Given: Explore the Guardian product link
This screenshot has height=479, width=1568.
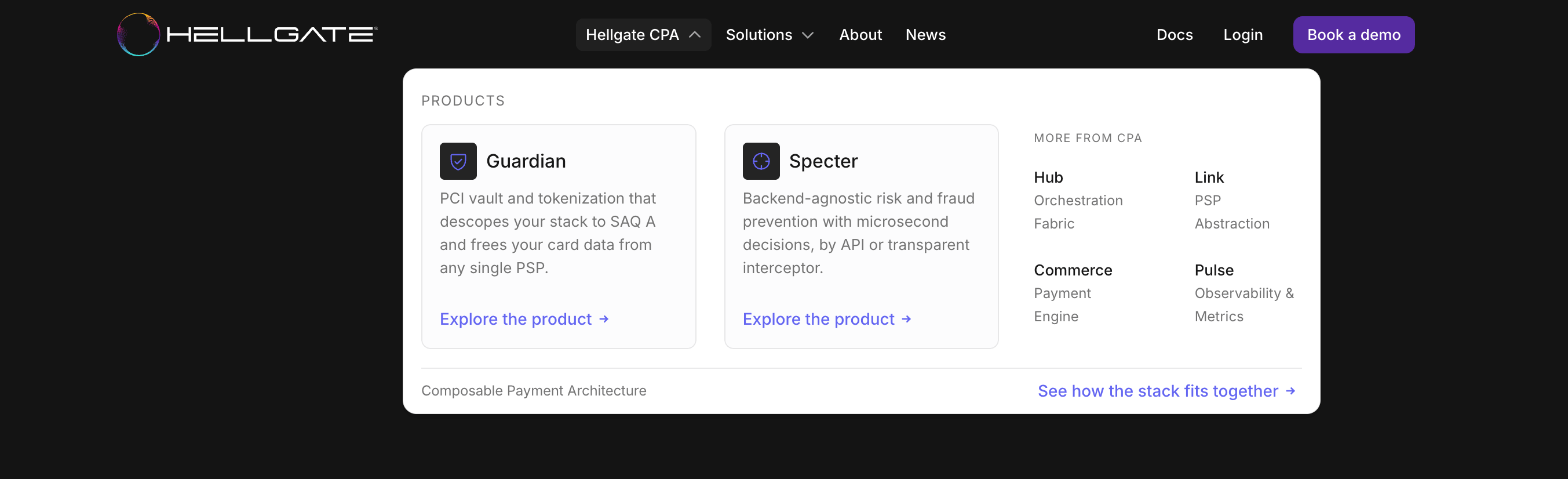Looking at the screenshot, I should 524,319.
